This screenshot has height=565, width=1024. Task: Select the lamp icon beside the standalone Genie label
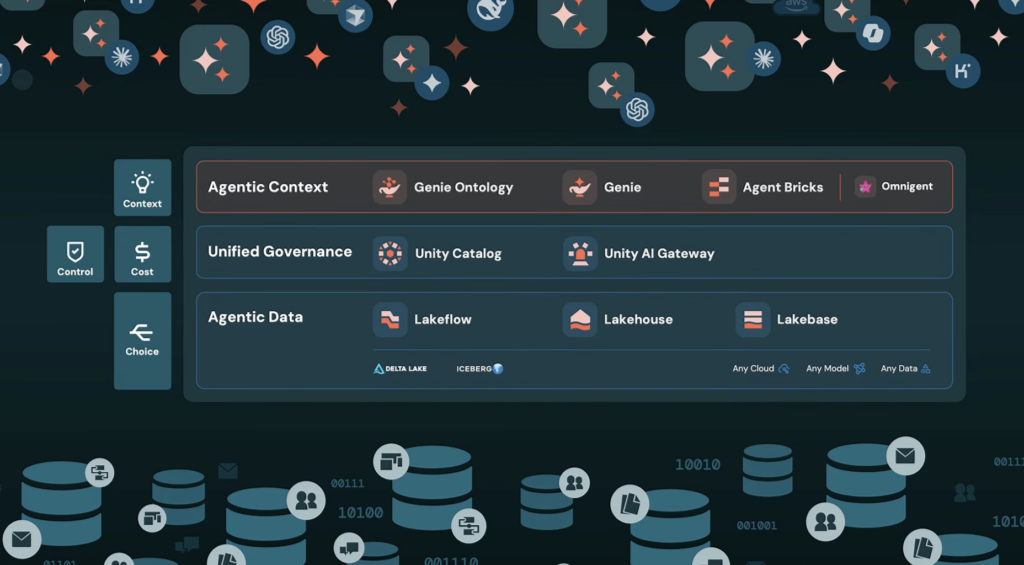pos(579,187)
